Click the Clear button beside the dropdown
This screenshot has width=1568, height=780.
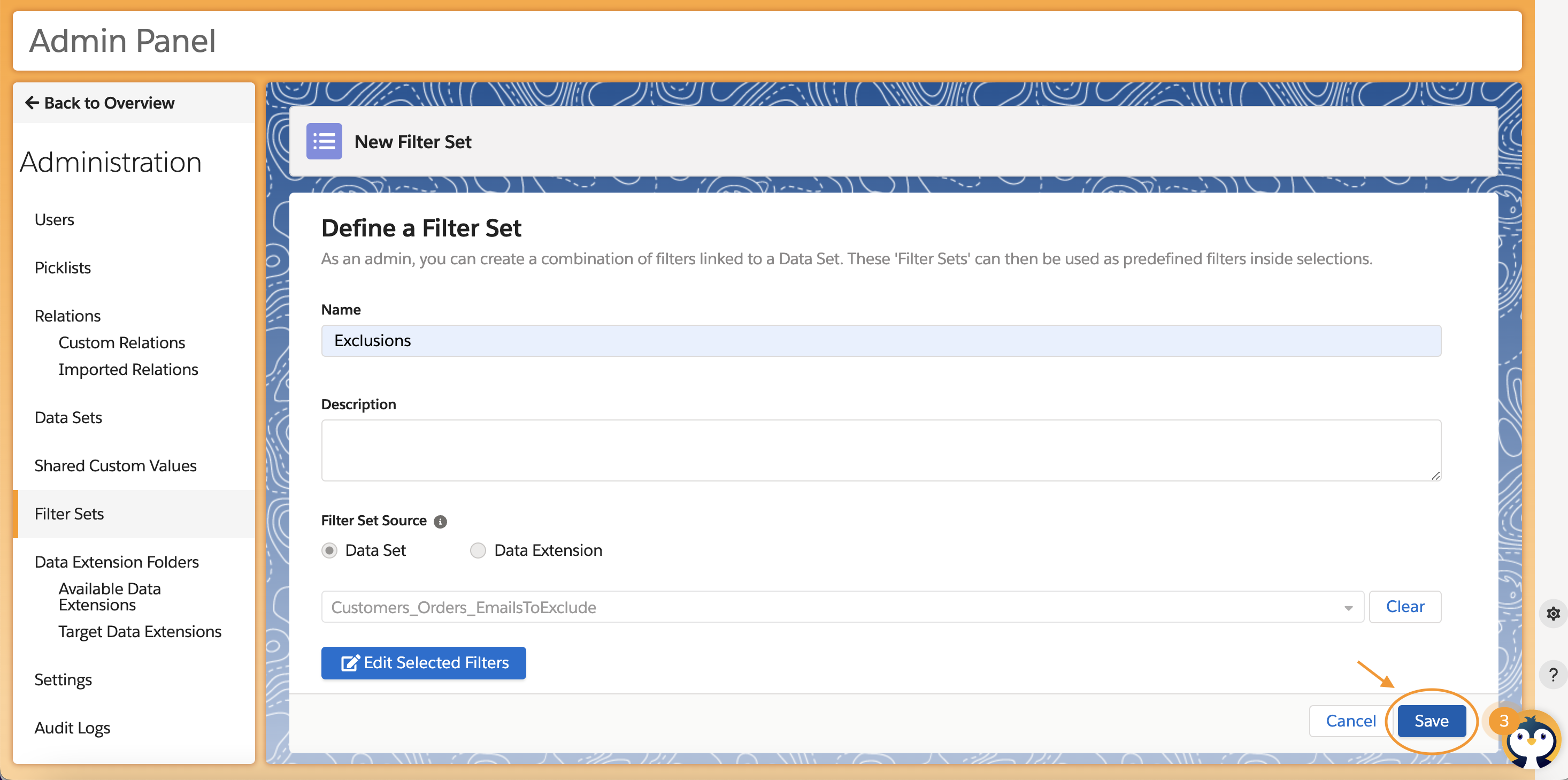(1405, 607)
